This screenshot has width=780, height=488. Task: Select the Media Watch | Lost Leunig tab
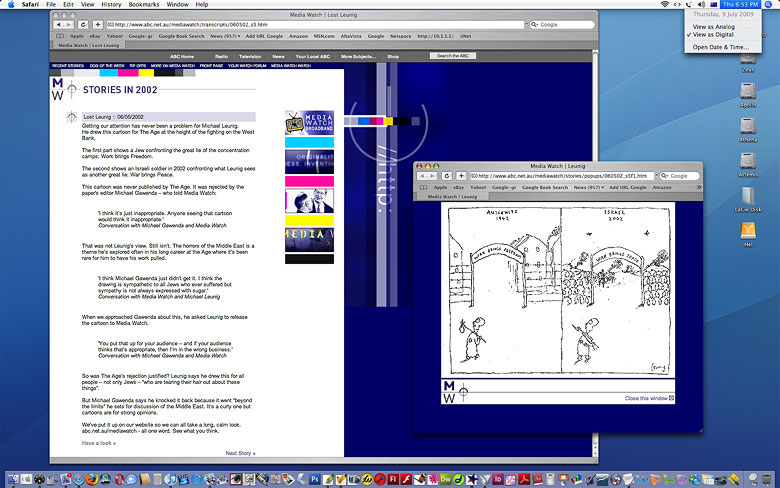pyautogui.click(x=88, y=45)
